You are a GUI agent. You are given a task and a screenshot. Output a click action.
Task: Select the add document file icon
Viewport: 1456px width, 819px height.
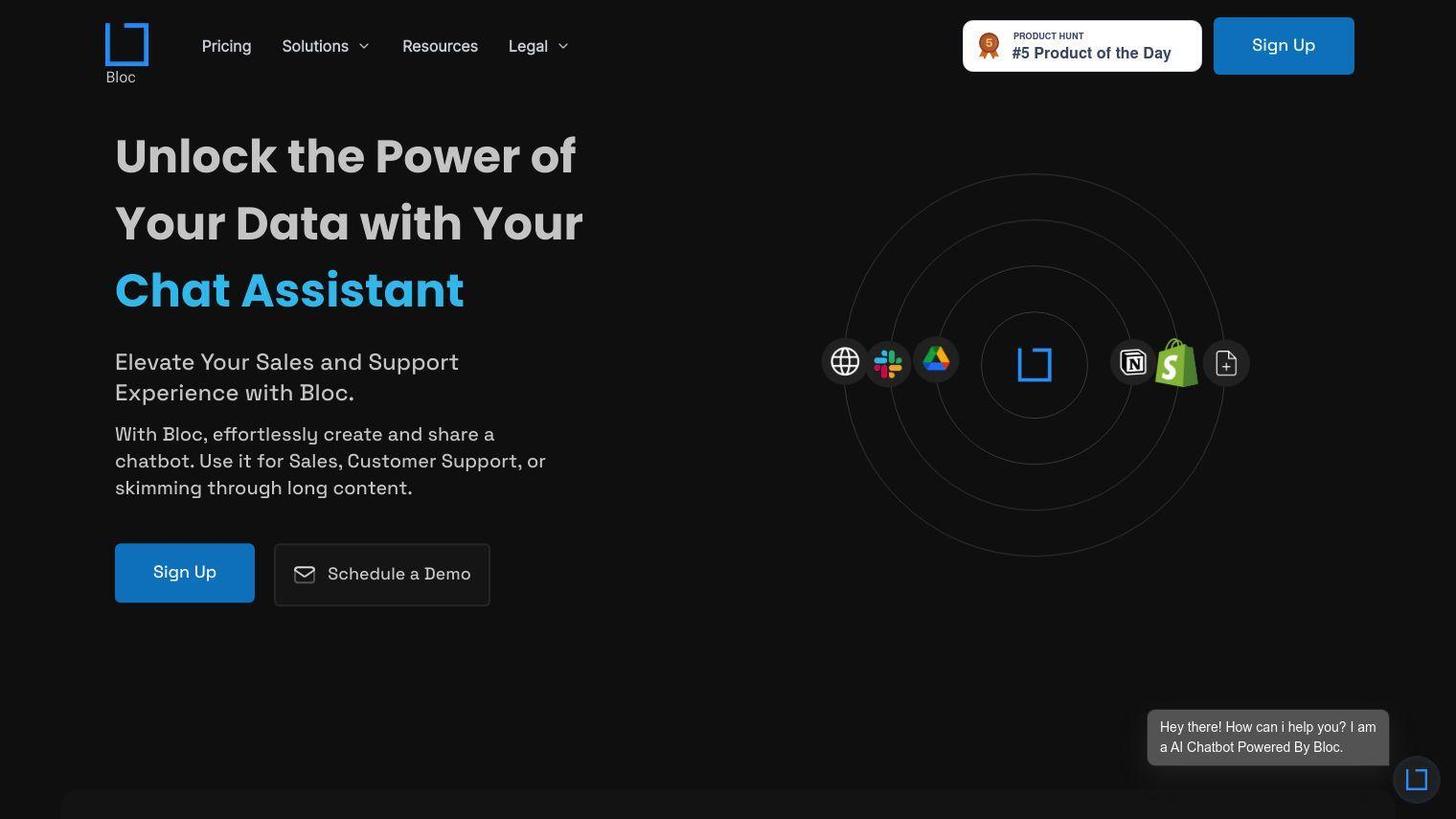(1226, 363)
